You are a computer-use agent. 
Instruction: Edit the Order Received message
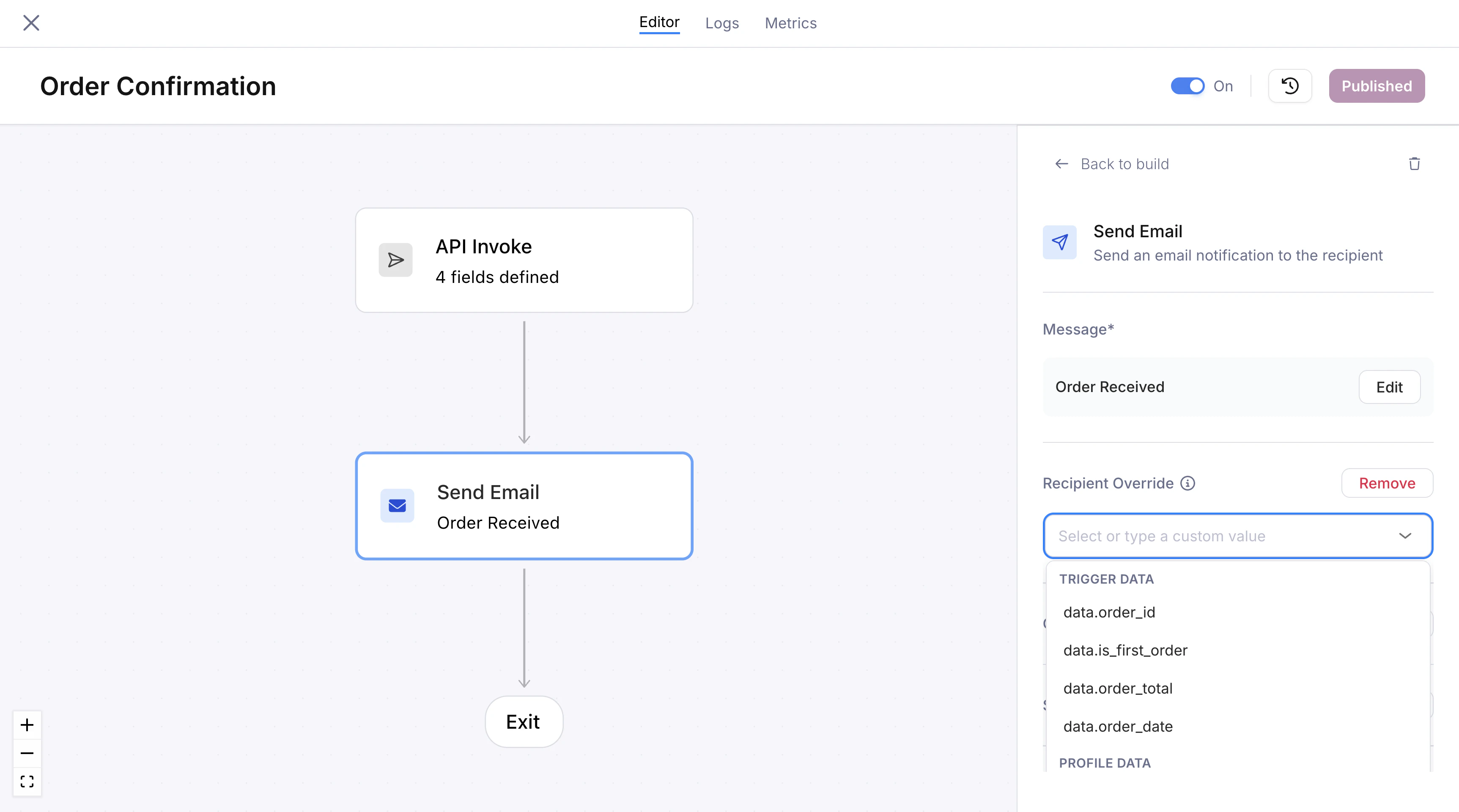(x=1389, y=387)
